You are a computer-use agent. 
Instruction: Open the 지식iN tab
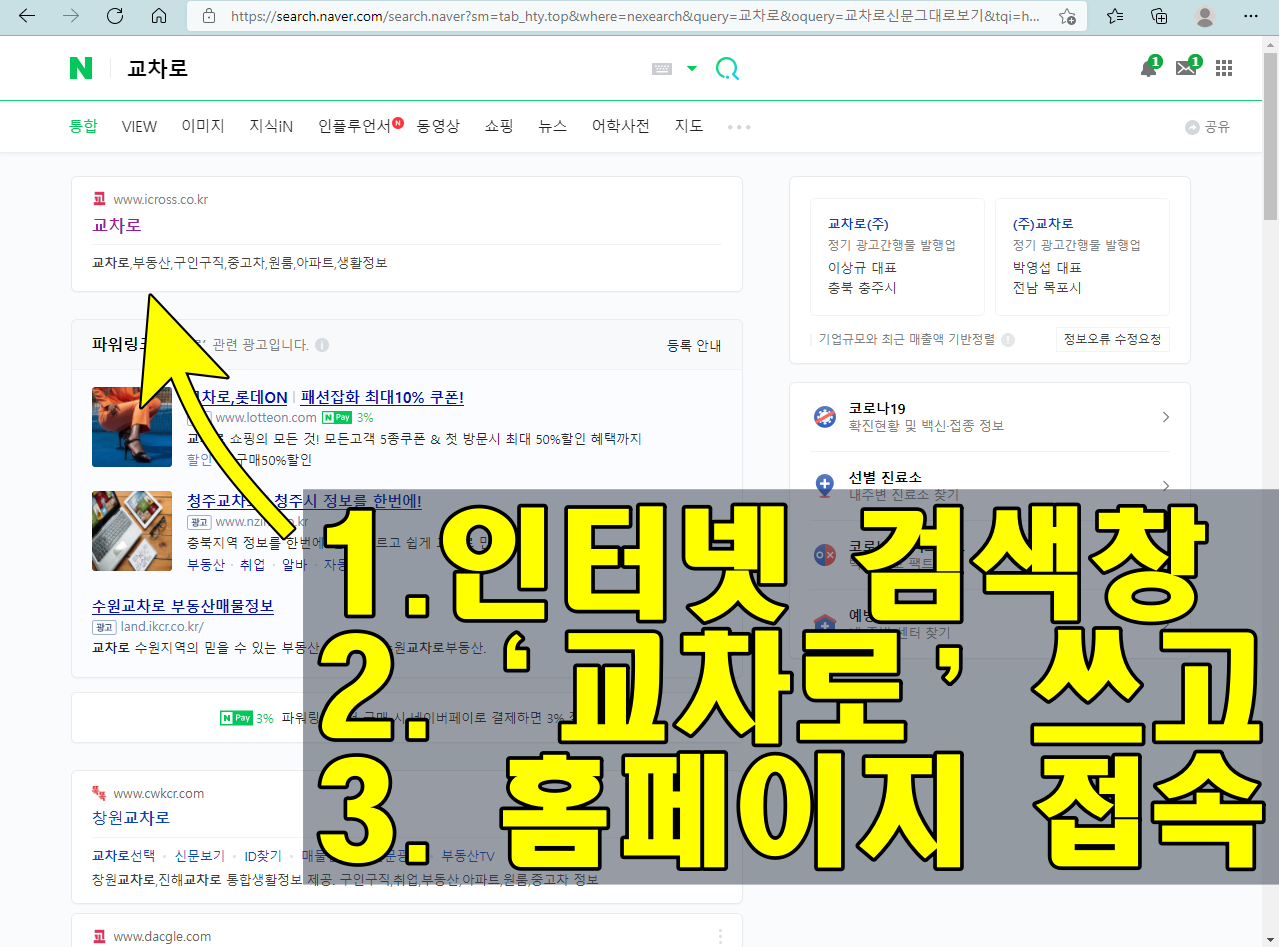271,126
